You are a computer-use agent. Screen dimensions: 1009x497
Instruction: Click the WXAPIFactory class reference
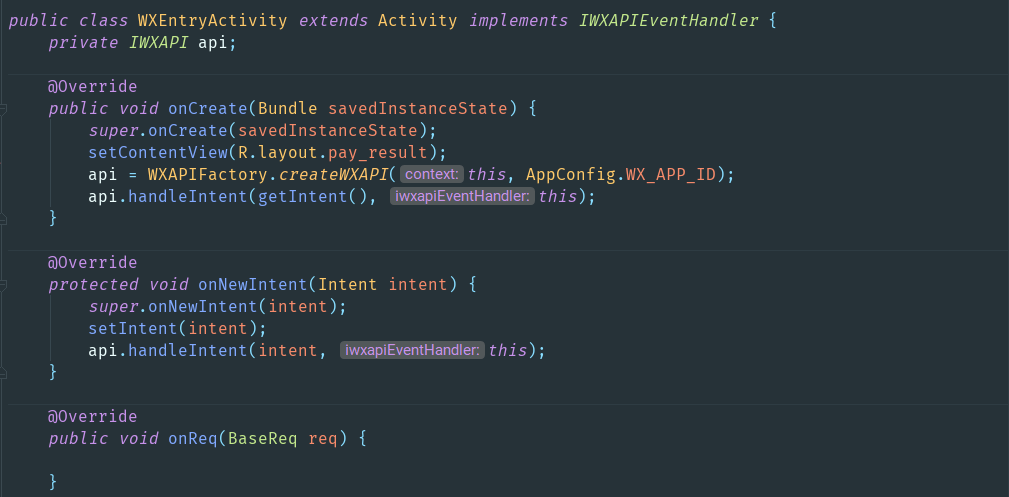click(x=208, y=174)
